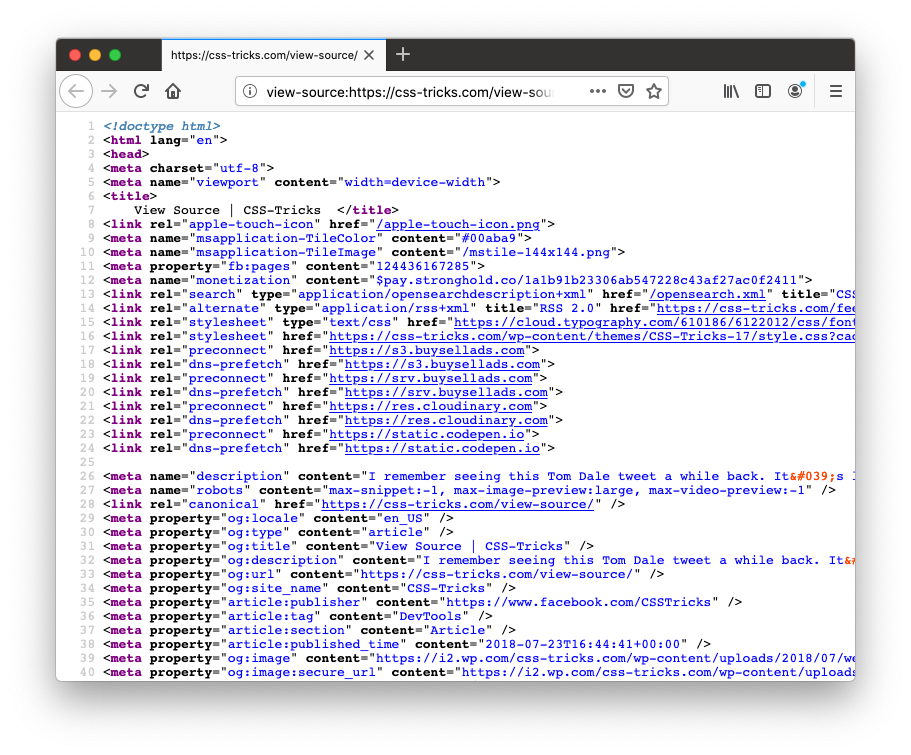This screenshot has width=911, height=755.
Task: Open the res.cloudinary.com preconnect link
Action: 431,406
